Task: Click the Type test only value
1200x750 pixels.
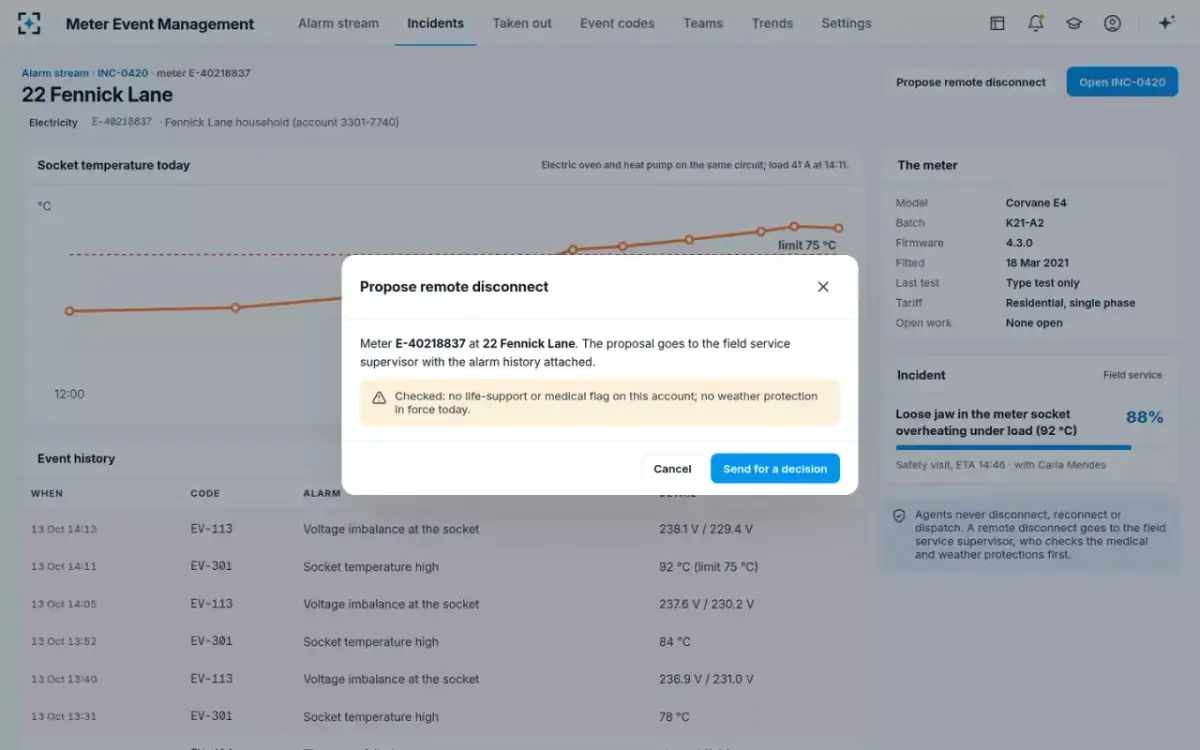Action: coord(1043,283)
